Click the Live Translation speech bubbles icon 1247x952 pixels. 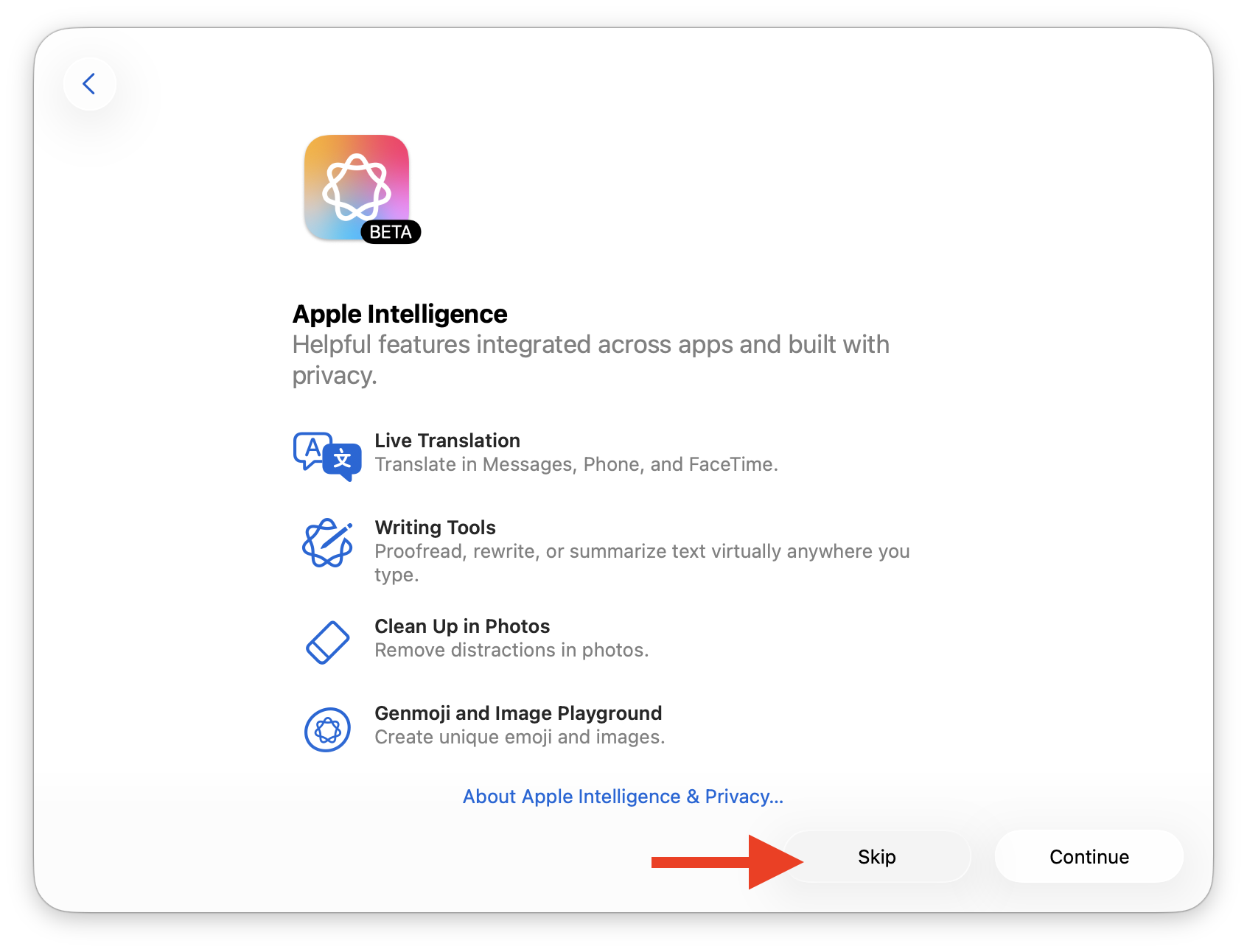pos(327,456)
